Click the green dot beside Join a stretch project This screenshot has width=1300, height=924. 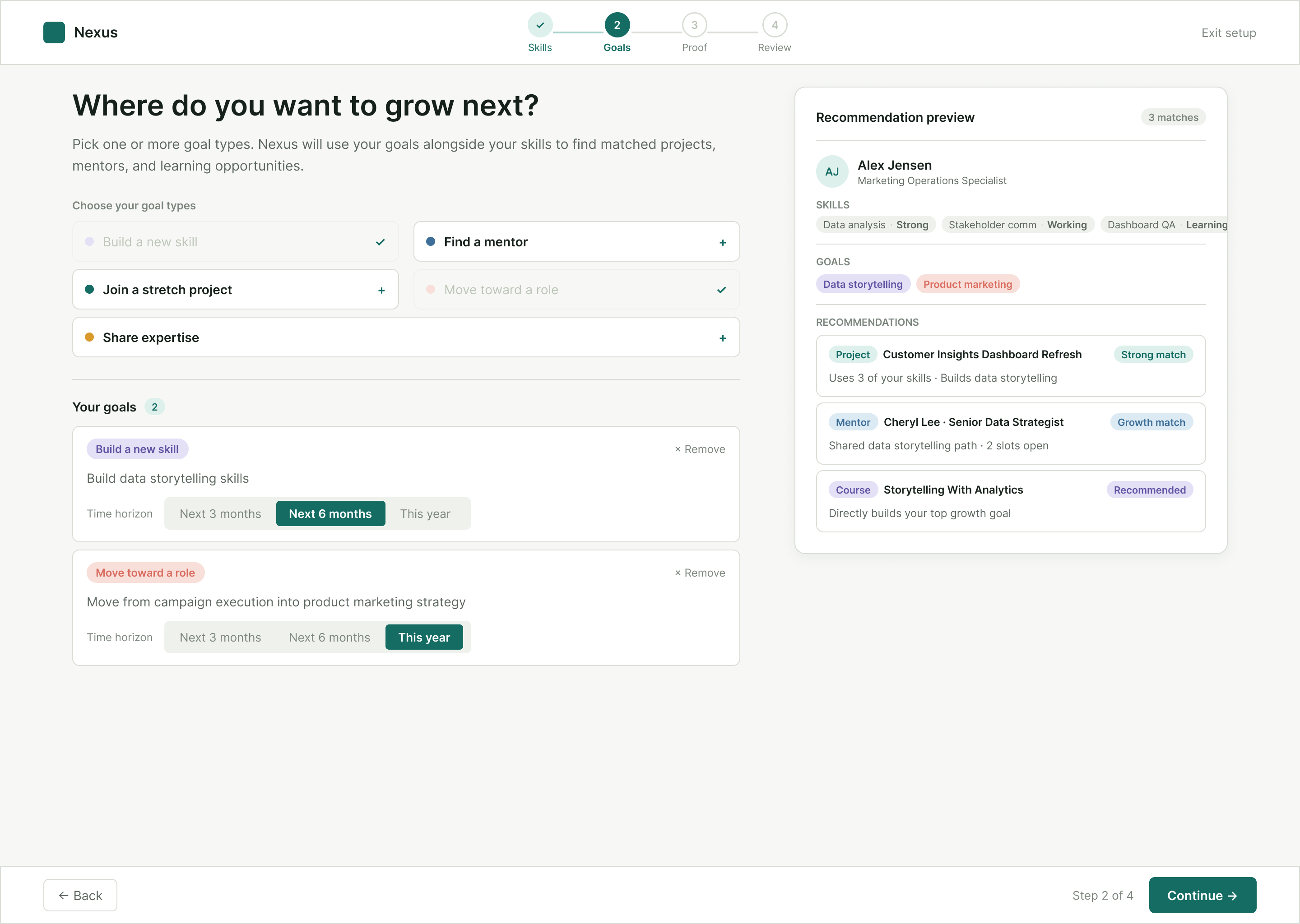[x=89, y=289]
